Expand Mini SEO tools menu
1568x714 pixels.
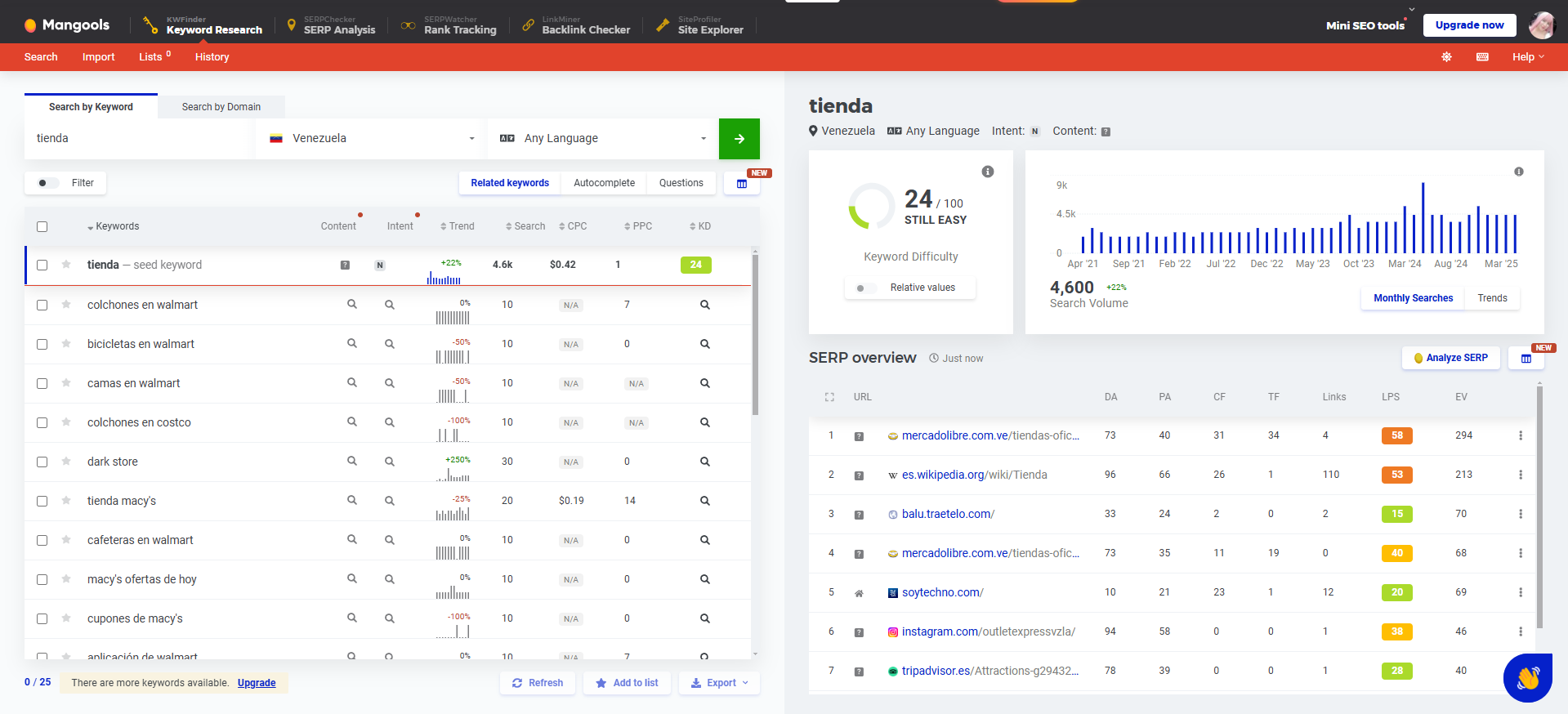pyautogui.click(x=1365, y=25)
